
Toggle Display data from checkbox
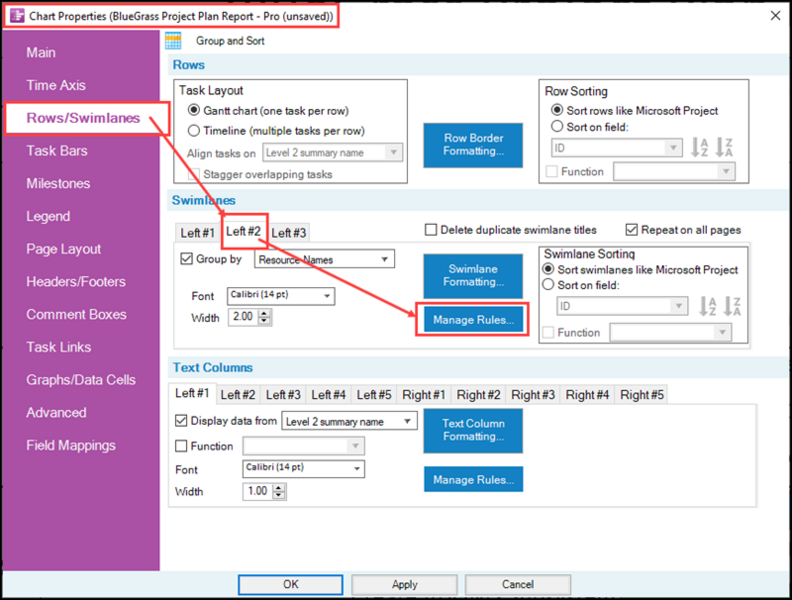tap(181, 420)
